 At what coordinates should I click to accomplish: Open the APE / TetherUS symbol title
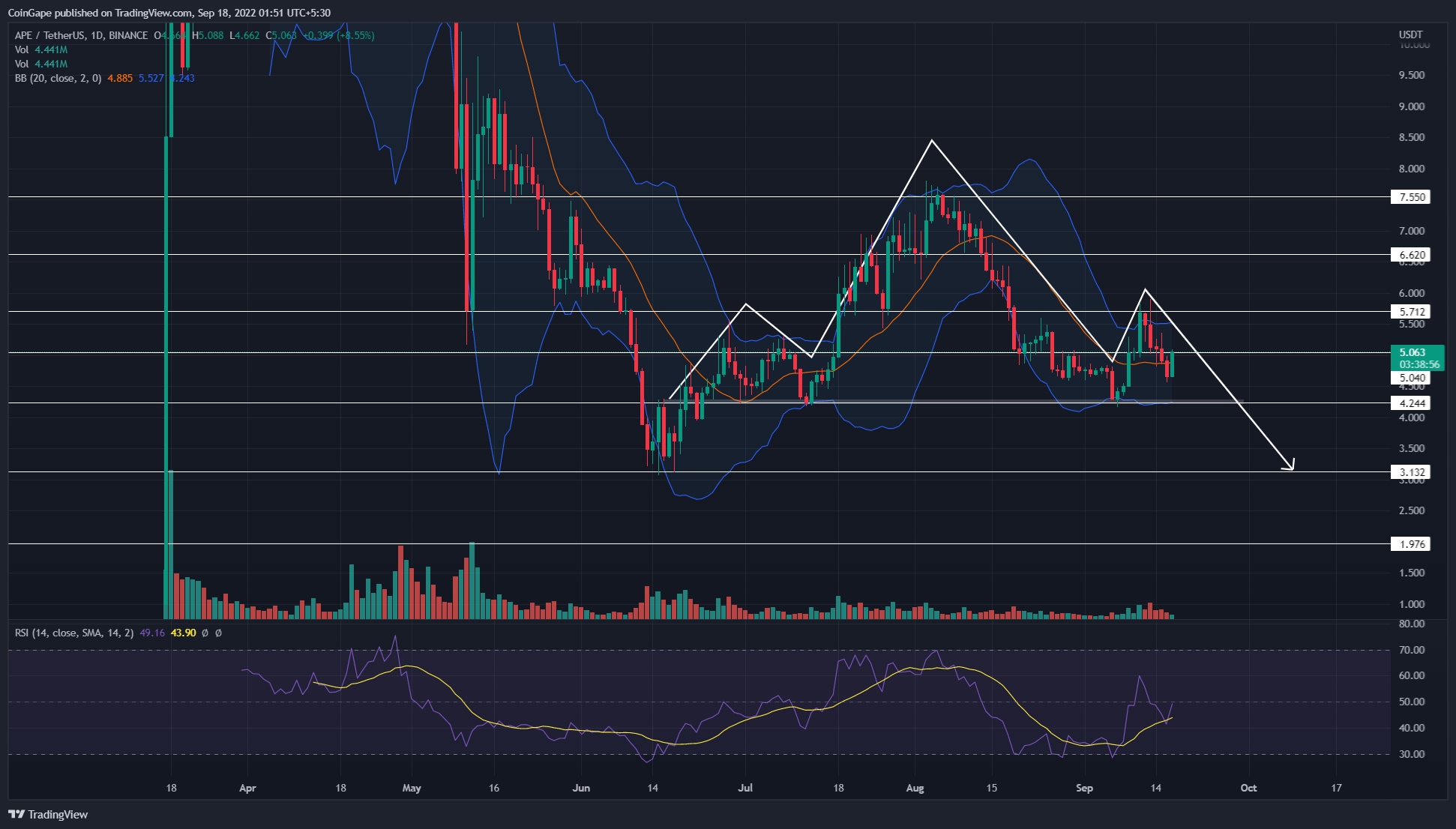click(x=49, y=35)
